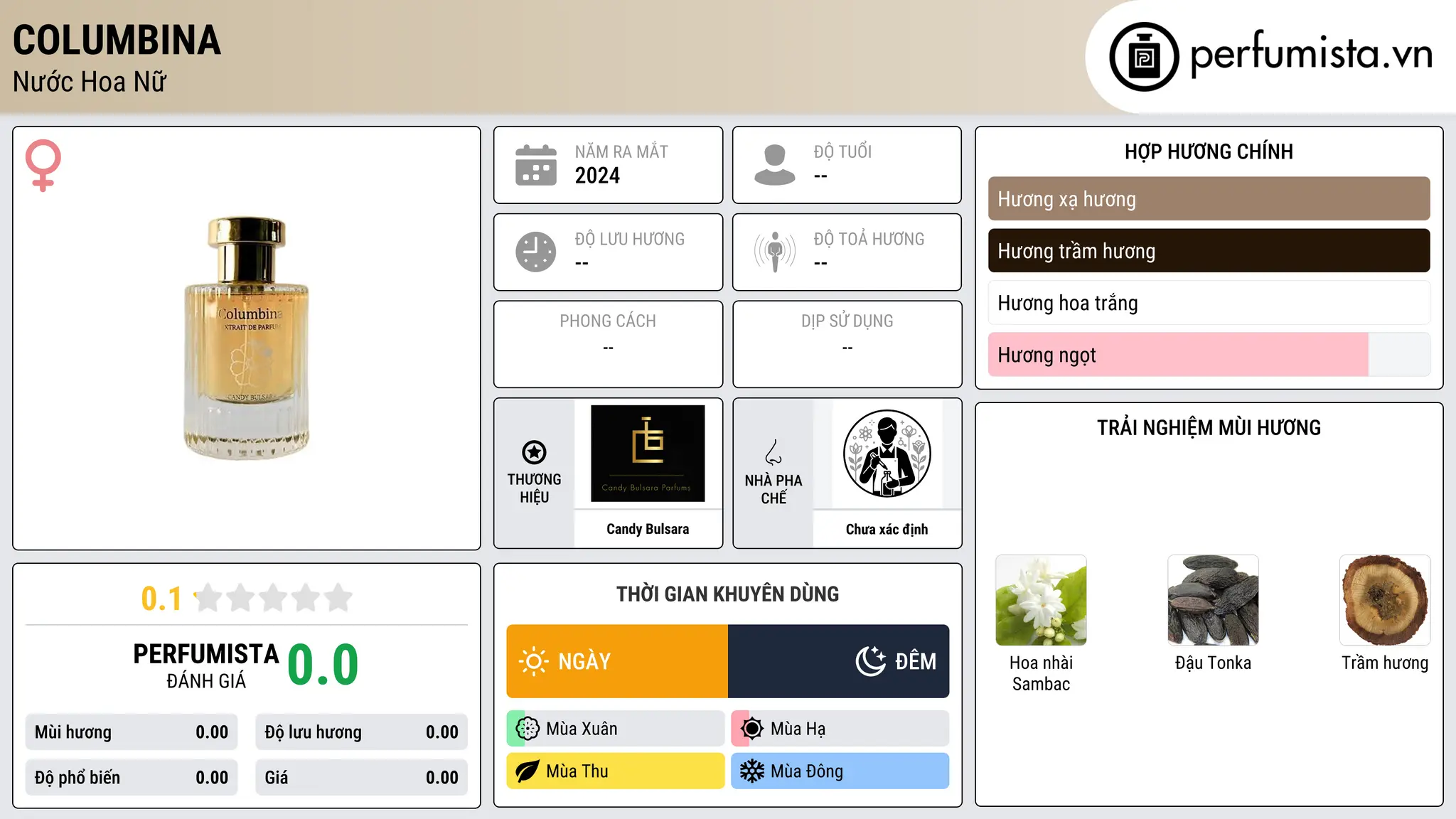Open the Columbina perfume bottle image
1456x819 pixels.
pyautogui.click(x=247, y=338)
